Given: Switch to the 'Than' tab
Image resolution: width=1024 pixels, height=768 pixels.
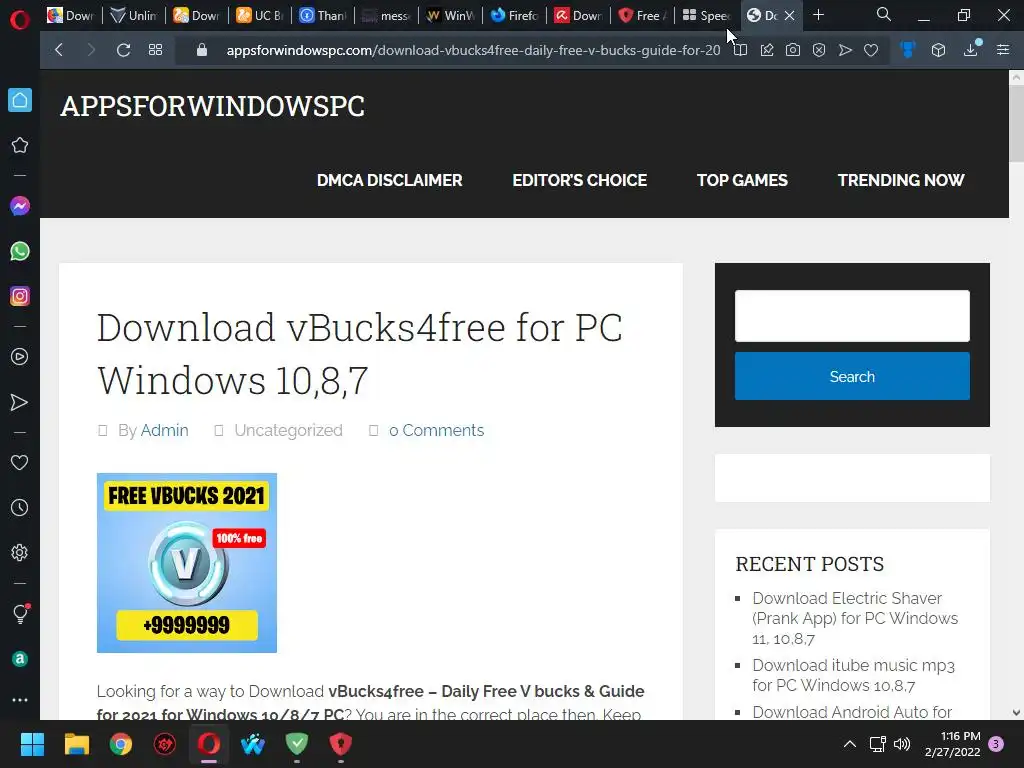Looking at the screenshot, I should point(323,16).
